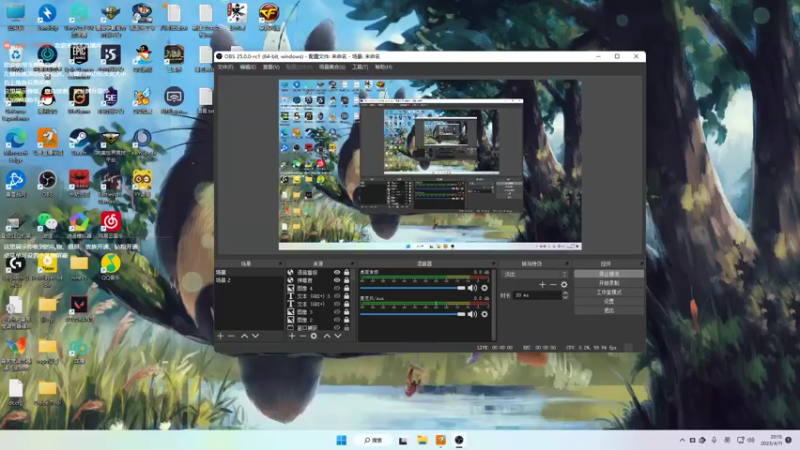Image resolution: width=800 pixels, height=450 pixels.
Task: Move the selected scene down
Action: 256,336
